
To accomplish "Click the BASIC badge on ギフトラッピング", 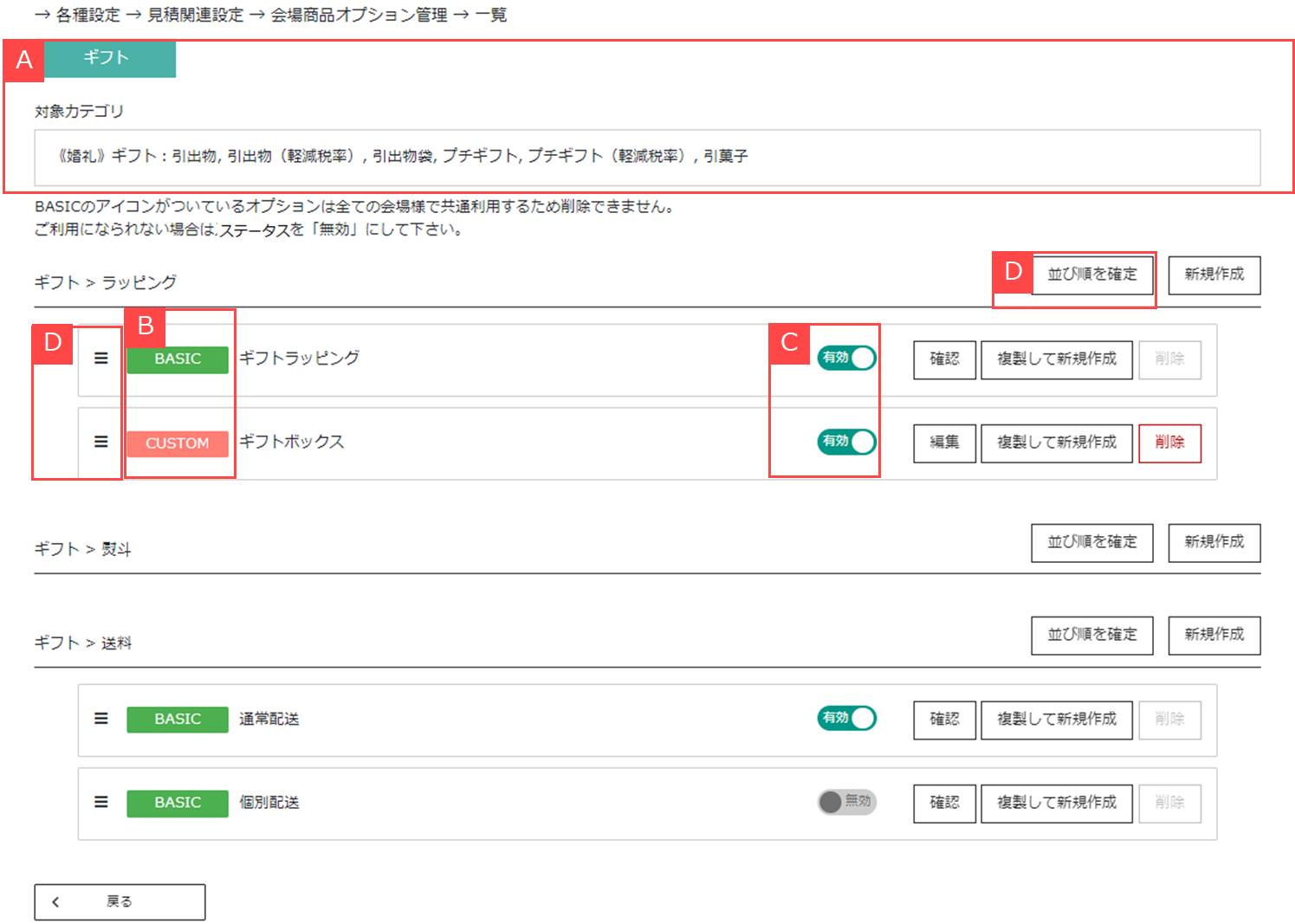I will coord(177,359).
